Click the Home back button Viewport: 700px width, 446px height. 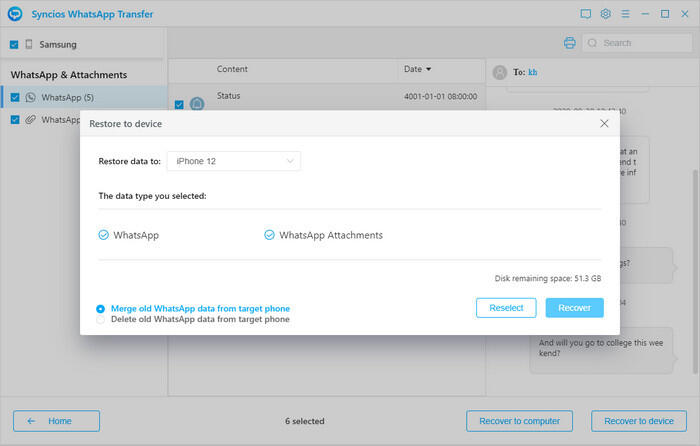(x=56, y=421)
